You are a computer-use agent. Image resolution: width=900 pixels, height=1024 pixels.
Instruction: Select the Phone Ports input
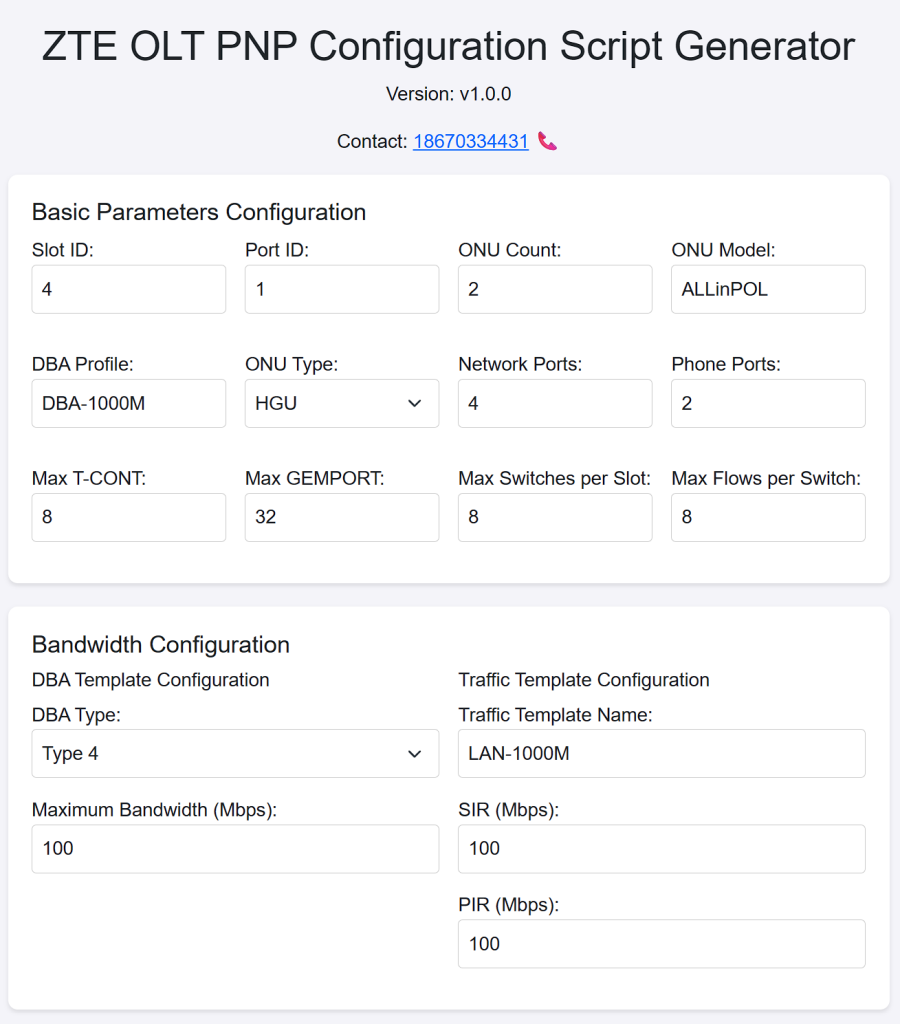point(768,404)
